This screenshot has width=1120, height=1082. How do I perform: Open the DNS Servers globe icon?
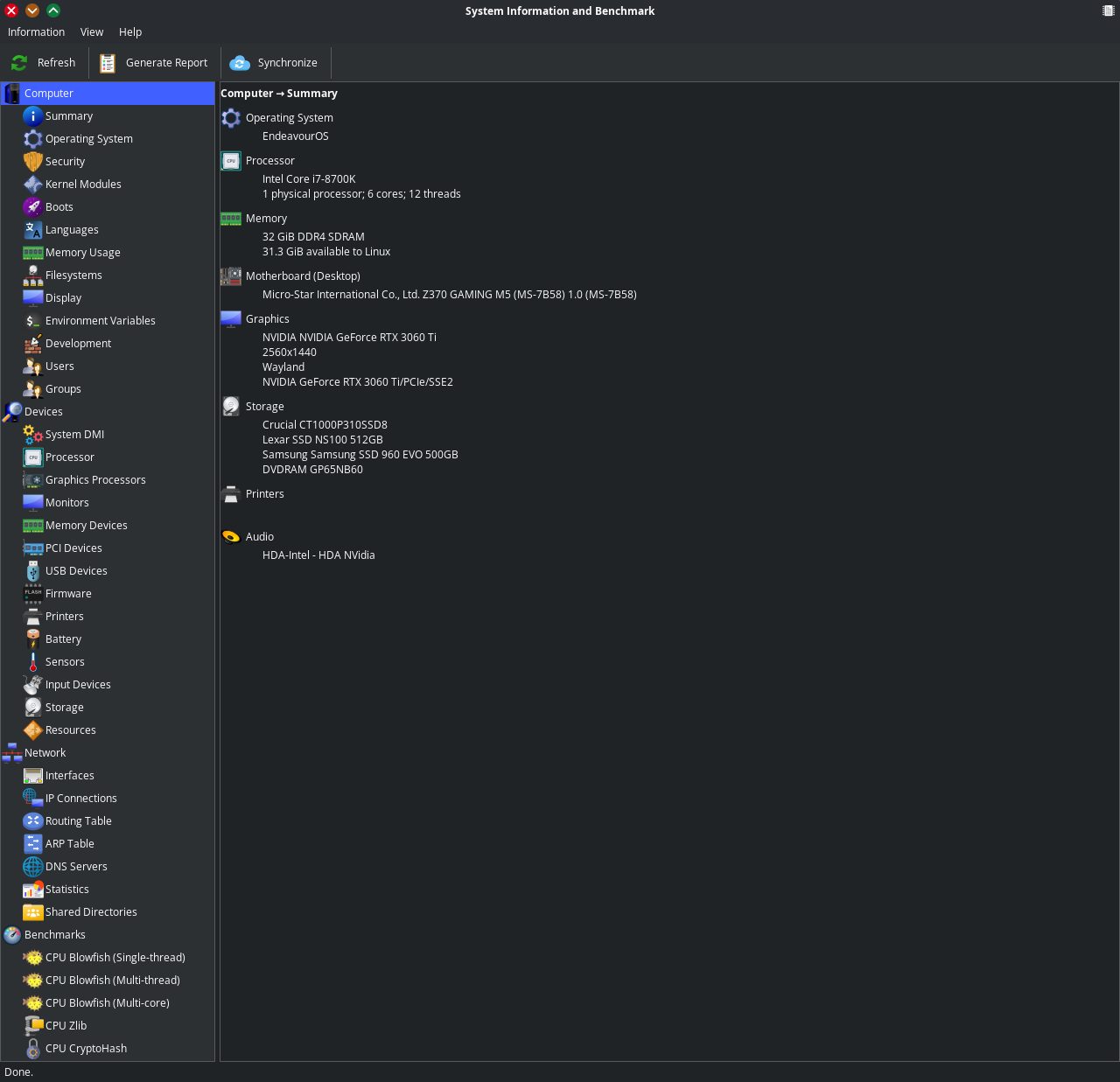coord(33,867)
